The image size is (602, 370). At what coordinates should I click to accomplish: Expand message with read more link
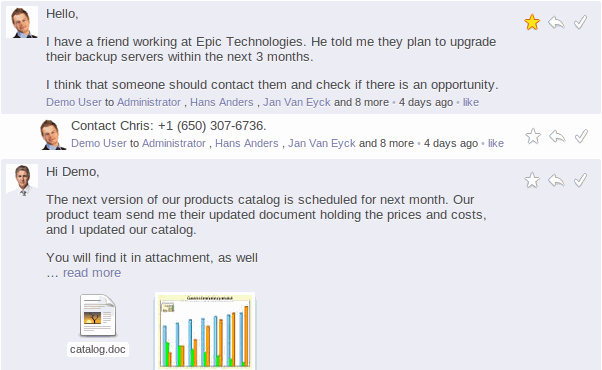point(92,273)
